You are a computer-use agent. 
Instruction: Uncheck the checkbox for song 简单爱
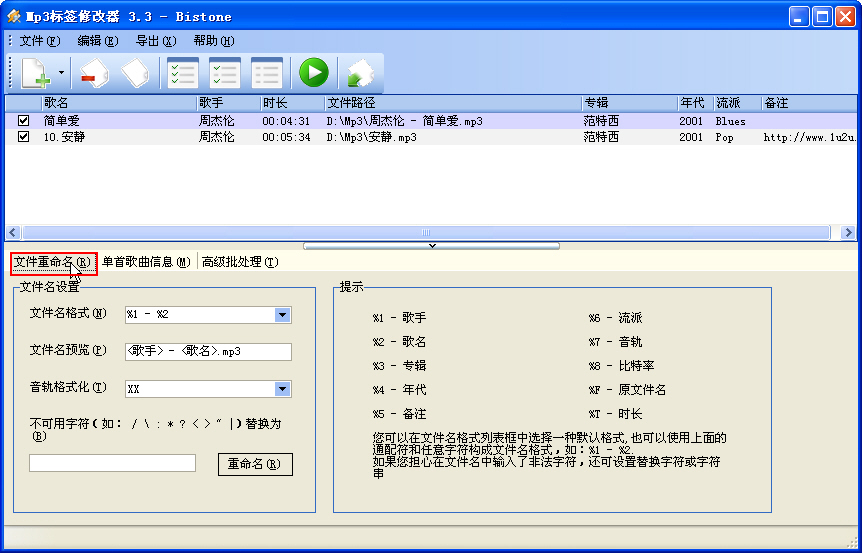(x=24, y=121)
